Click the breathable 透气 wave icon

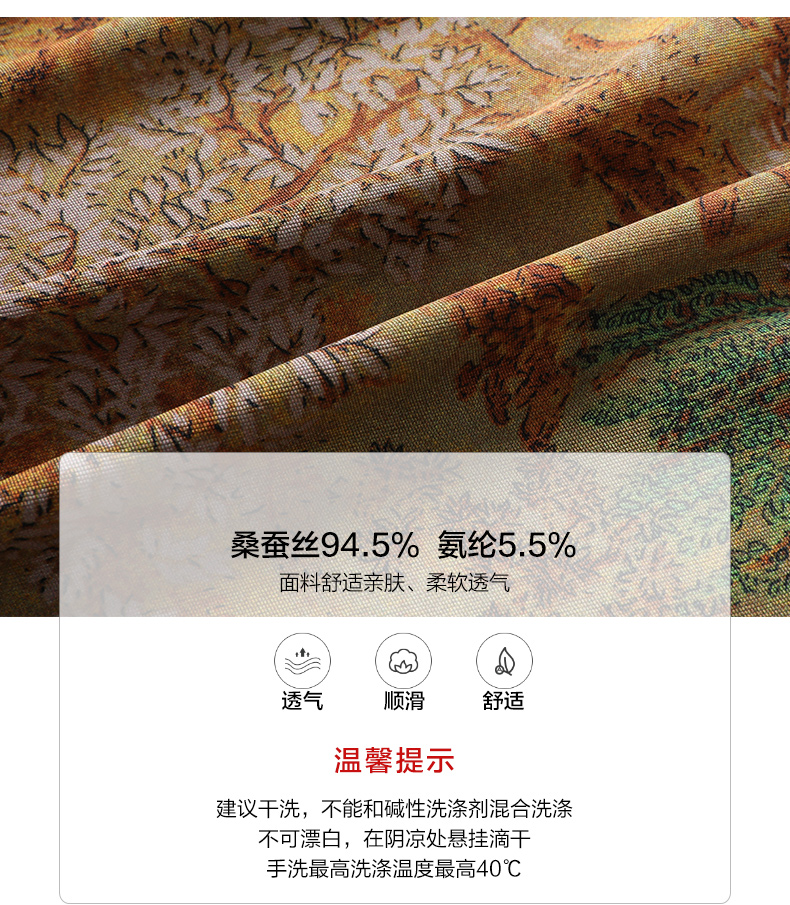tap(302, 661)
